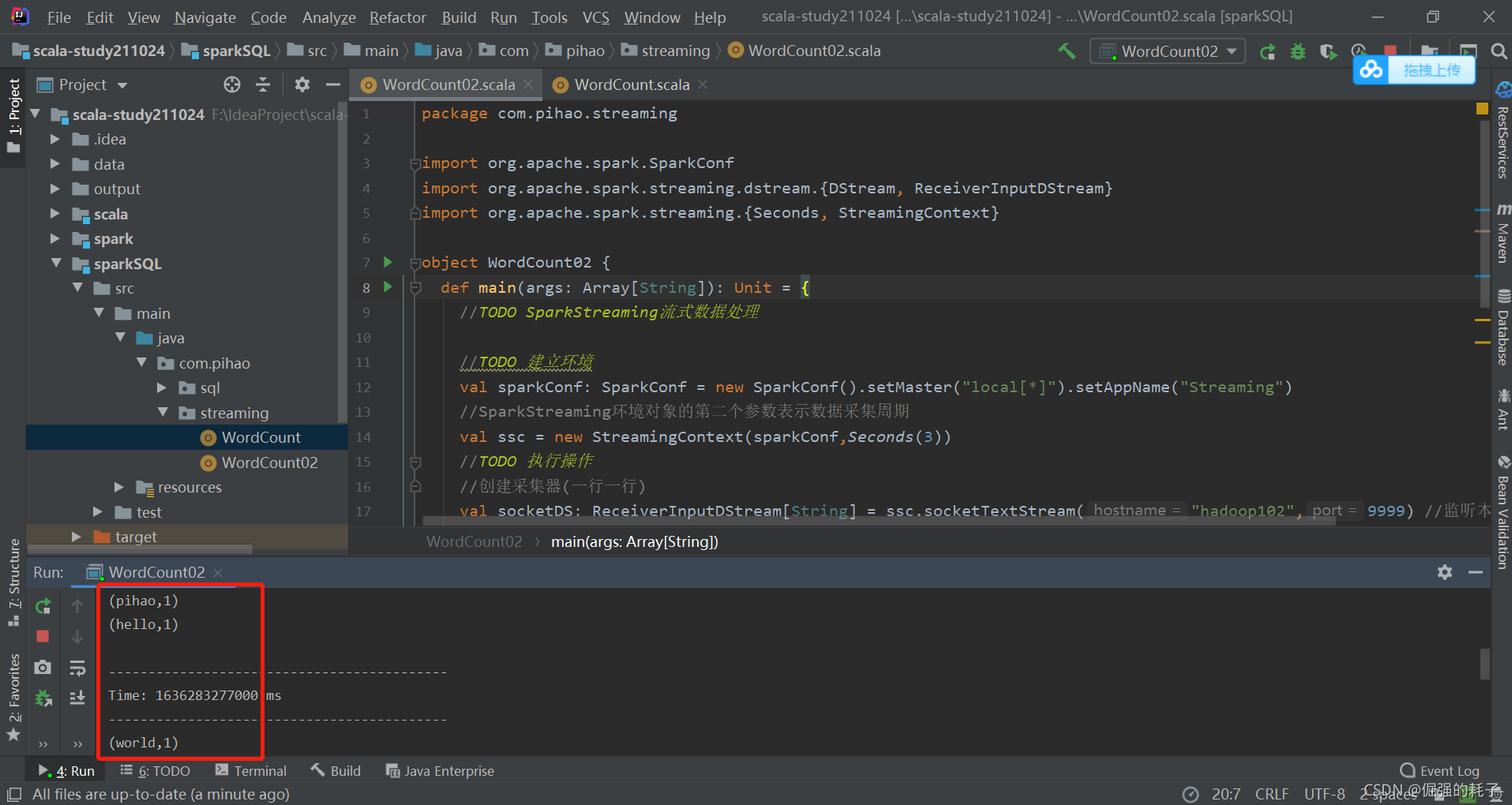Toggle soft-wrap in Run console
Screen dimensions: 1512x805
point(77,668)
